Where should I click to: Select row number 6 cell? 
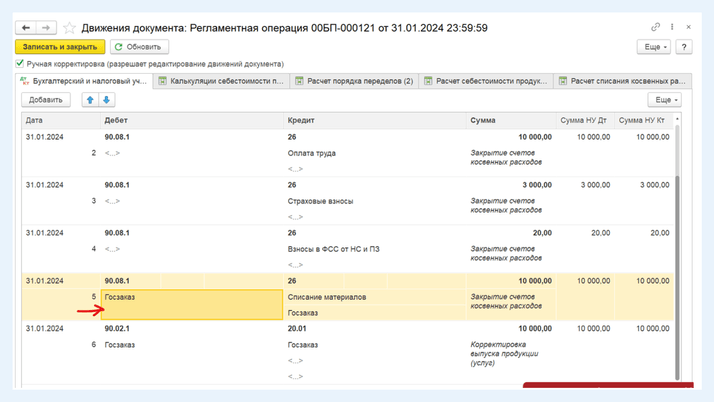[94, 345]
